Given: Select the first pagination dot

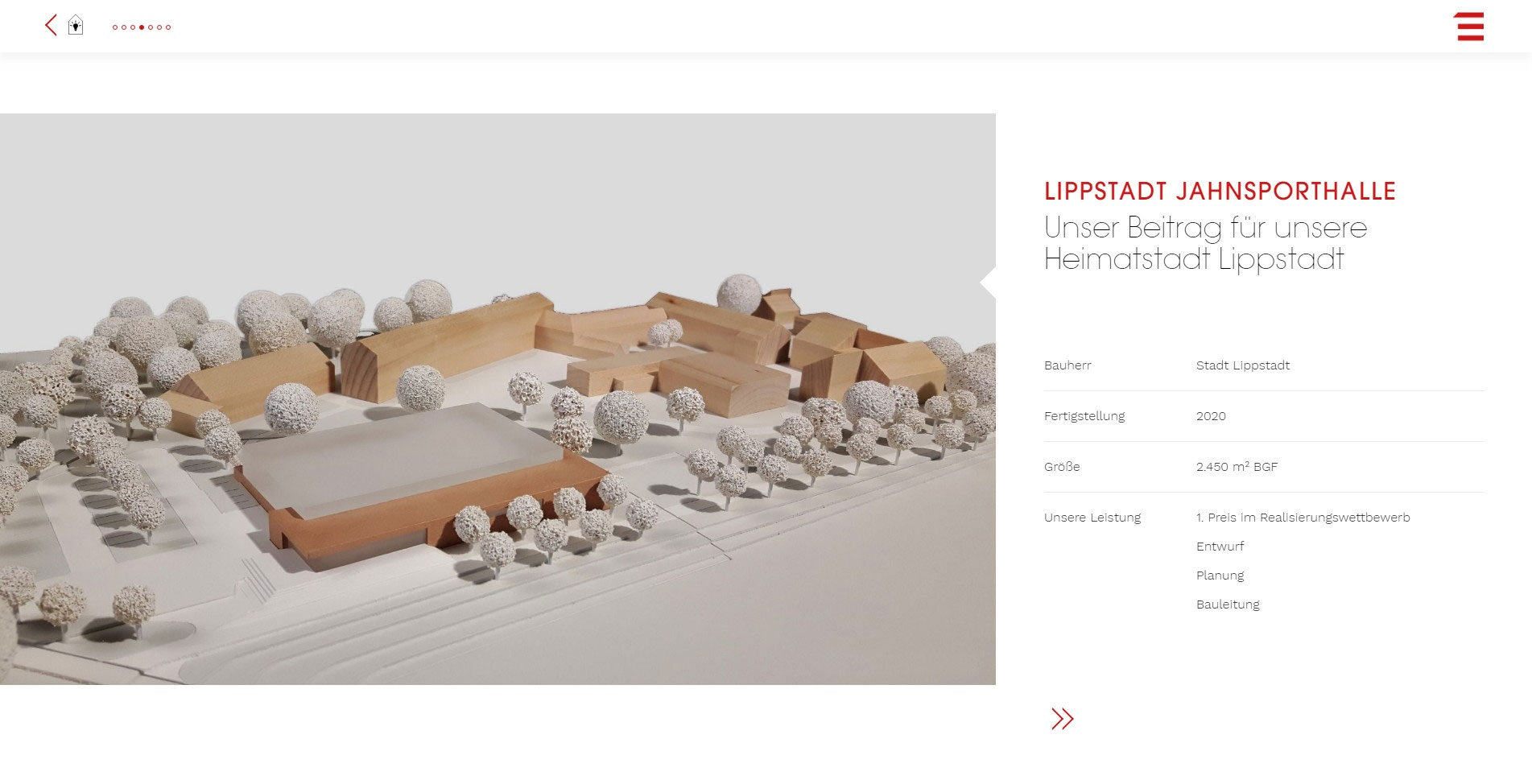Looking at the screenshot, I should [x=115, y=27].
